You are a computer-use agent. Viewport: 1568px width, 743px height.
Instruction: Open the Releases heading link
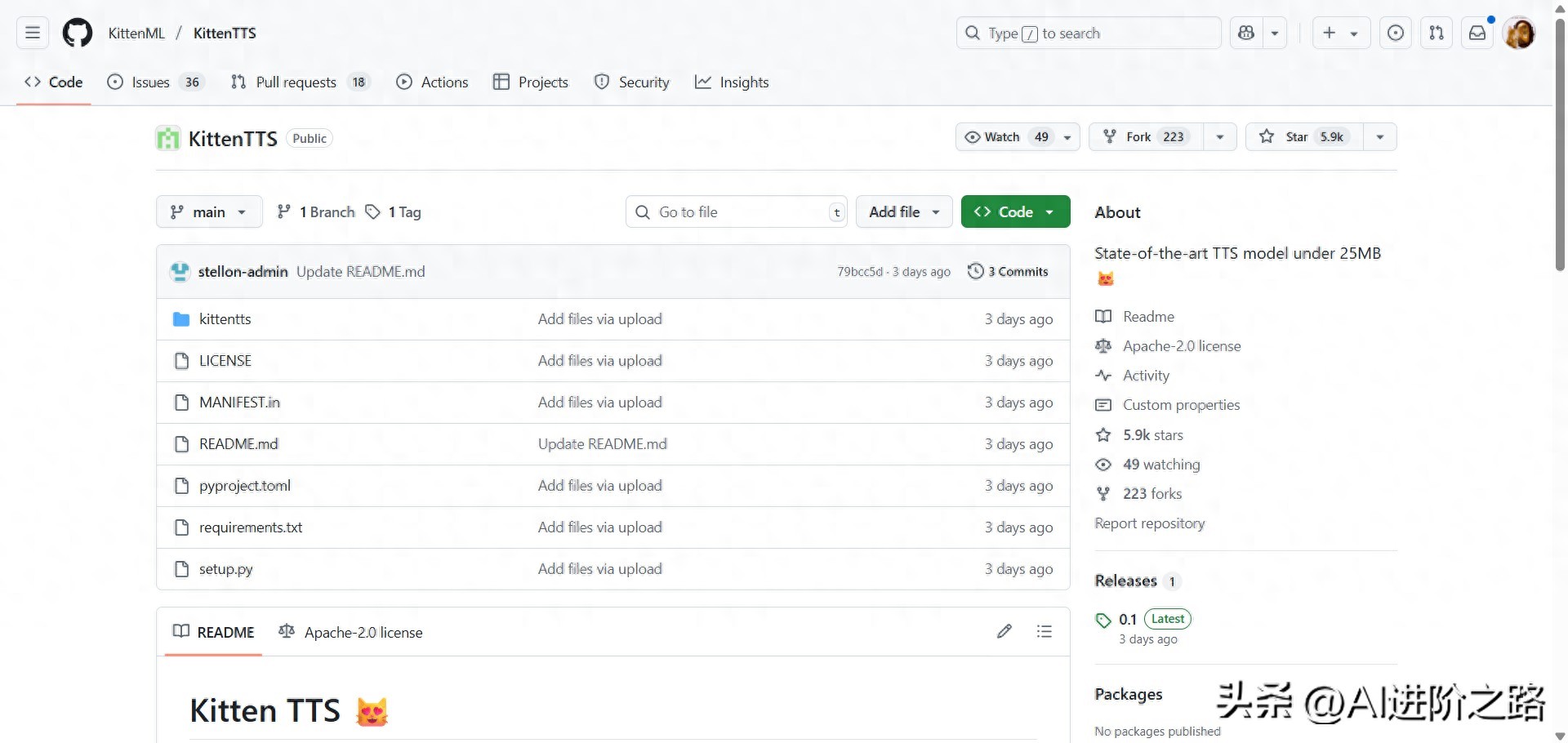1138,581
